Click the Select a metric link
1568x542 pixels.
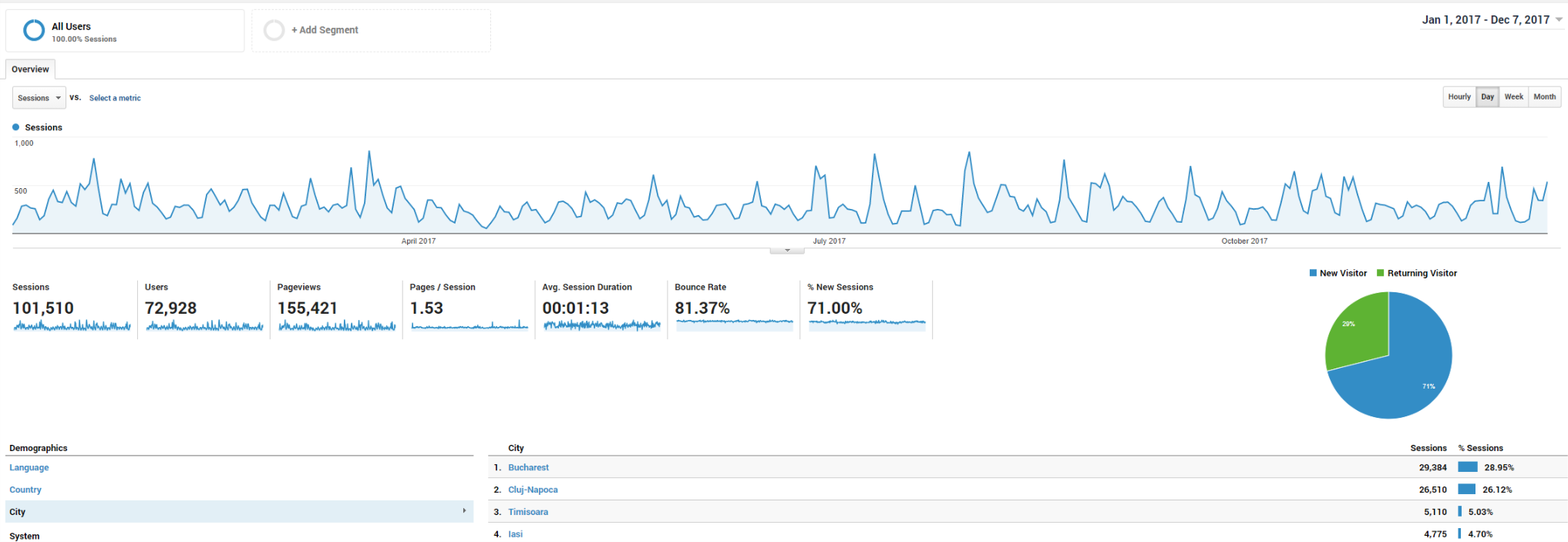coord(115,98)
